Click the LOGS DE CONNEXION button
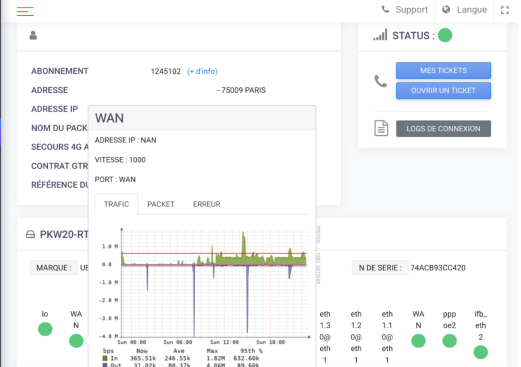Screen dimensions: 521x367 tap(443, 129)
